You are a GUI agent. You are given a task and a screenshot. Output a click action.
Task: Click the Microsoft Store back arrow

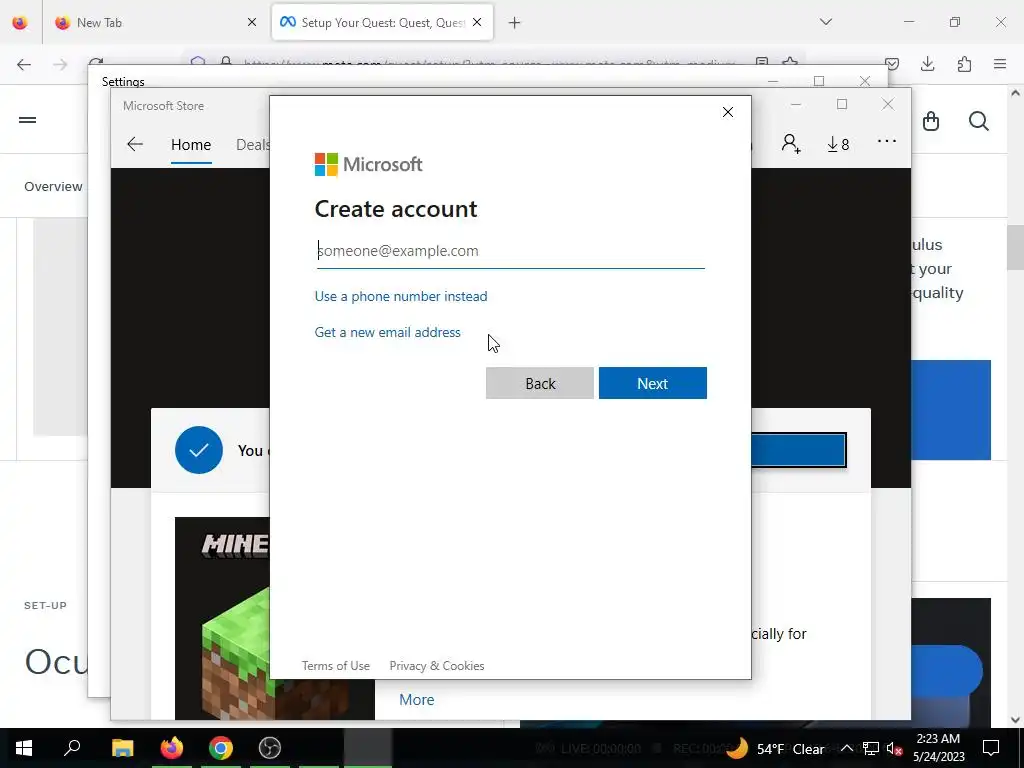pos(135,144)
